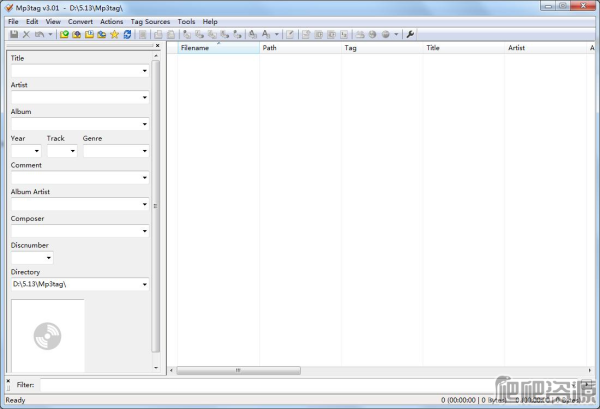Expand the Title field dropdown
600x409 pixels.
144,71
